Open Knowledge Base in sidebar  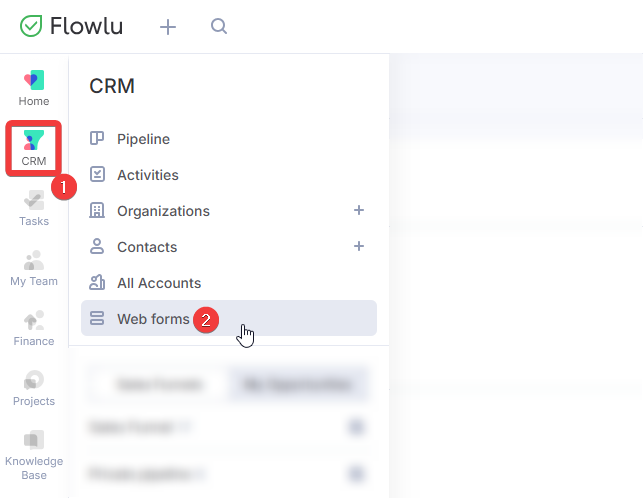coord(34,455)
